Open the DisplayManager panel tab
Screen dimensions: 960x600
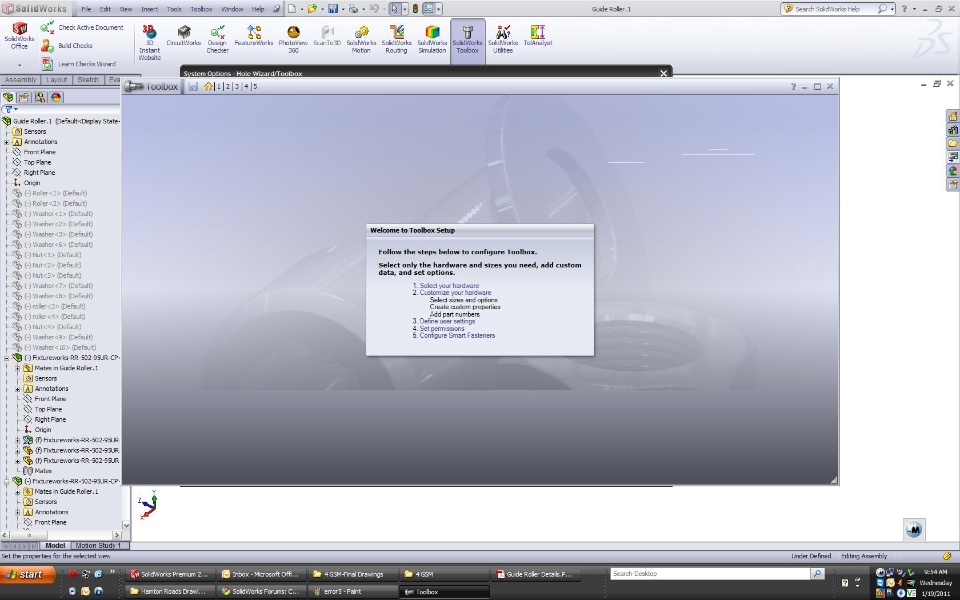(56, 97)
